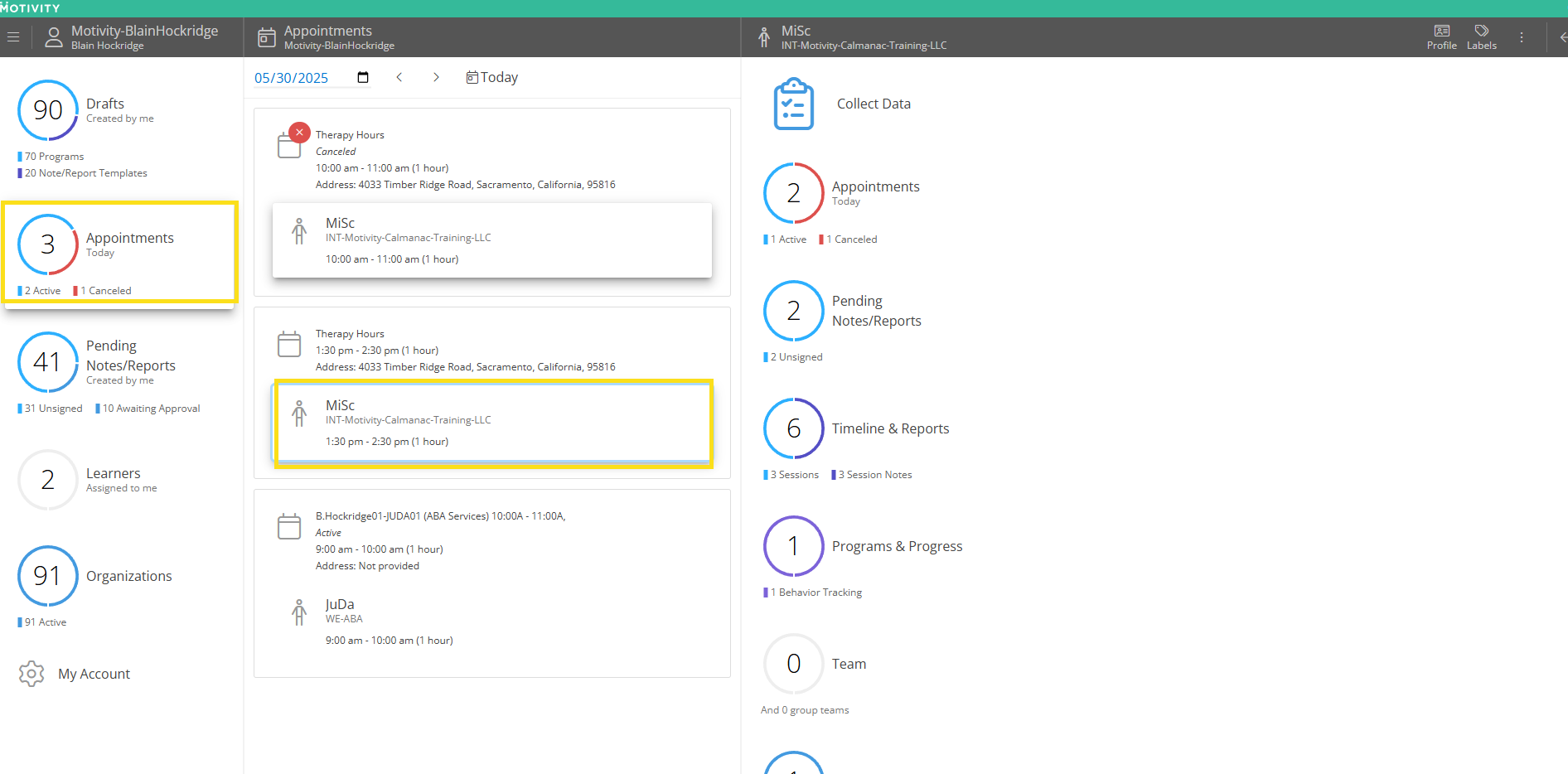
Task: Open Programs & Progress
Action: (898, 546)
